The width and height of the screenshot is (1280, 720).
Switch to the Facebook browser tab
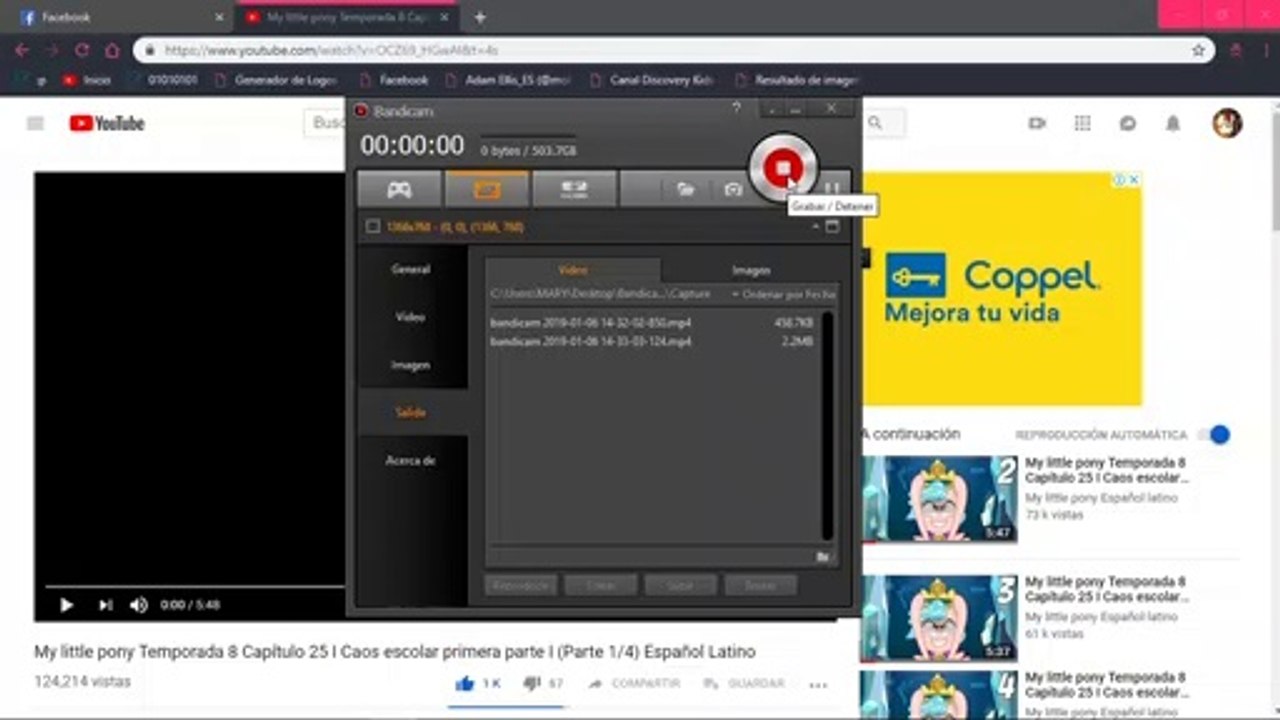tap(122, 17)
